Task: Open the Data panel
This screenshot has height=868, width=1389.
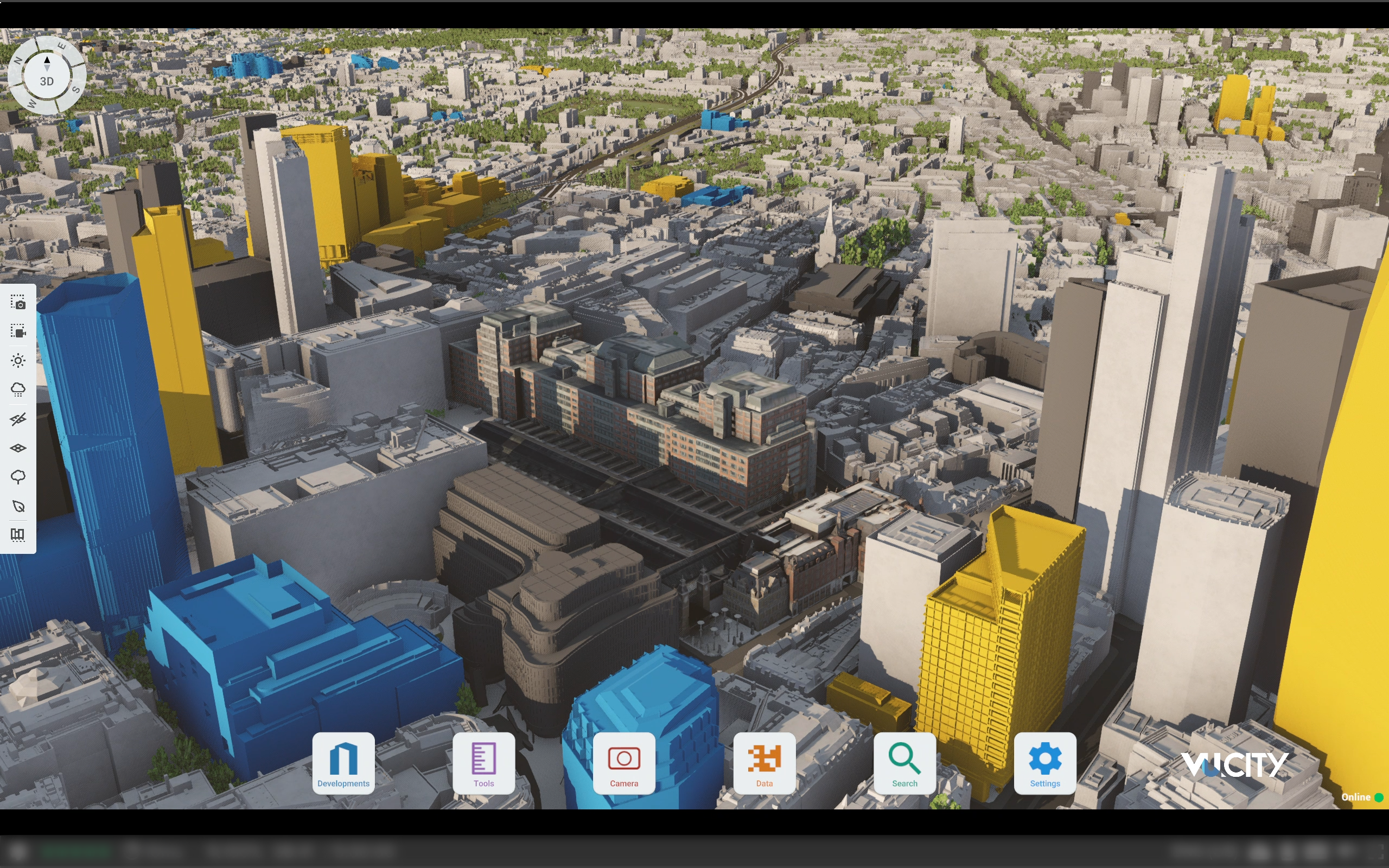Action: 764,763
